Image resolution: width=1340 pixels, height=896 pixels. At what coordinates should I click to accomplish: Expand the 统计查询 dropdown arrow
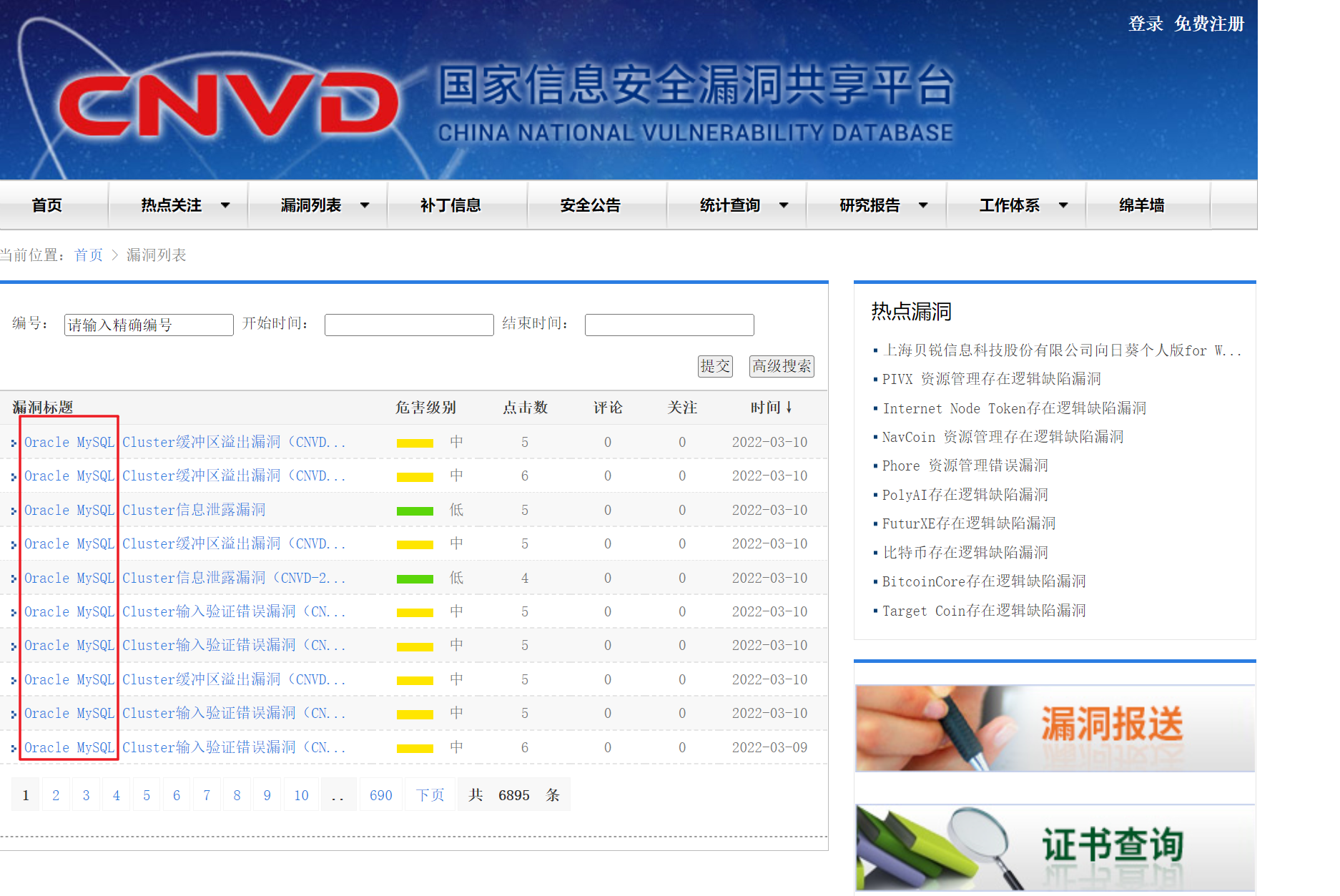[784, 205]
